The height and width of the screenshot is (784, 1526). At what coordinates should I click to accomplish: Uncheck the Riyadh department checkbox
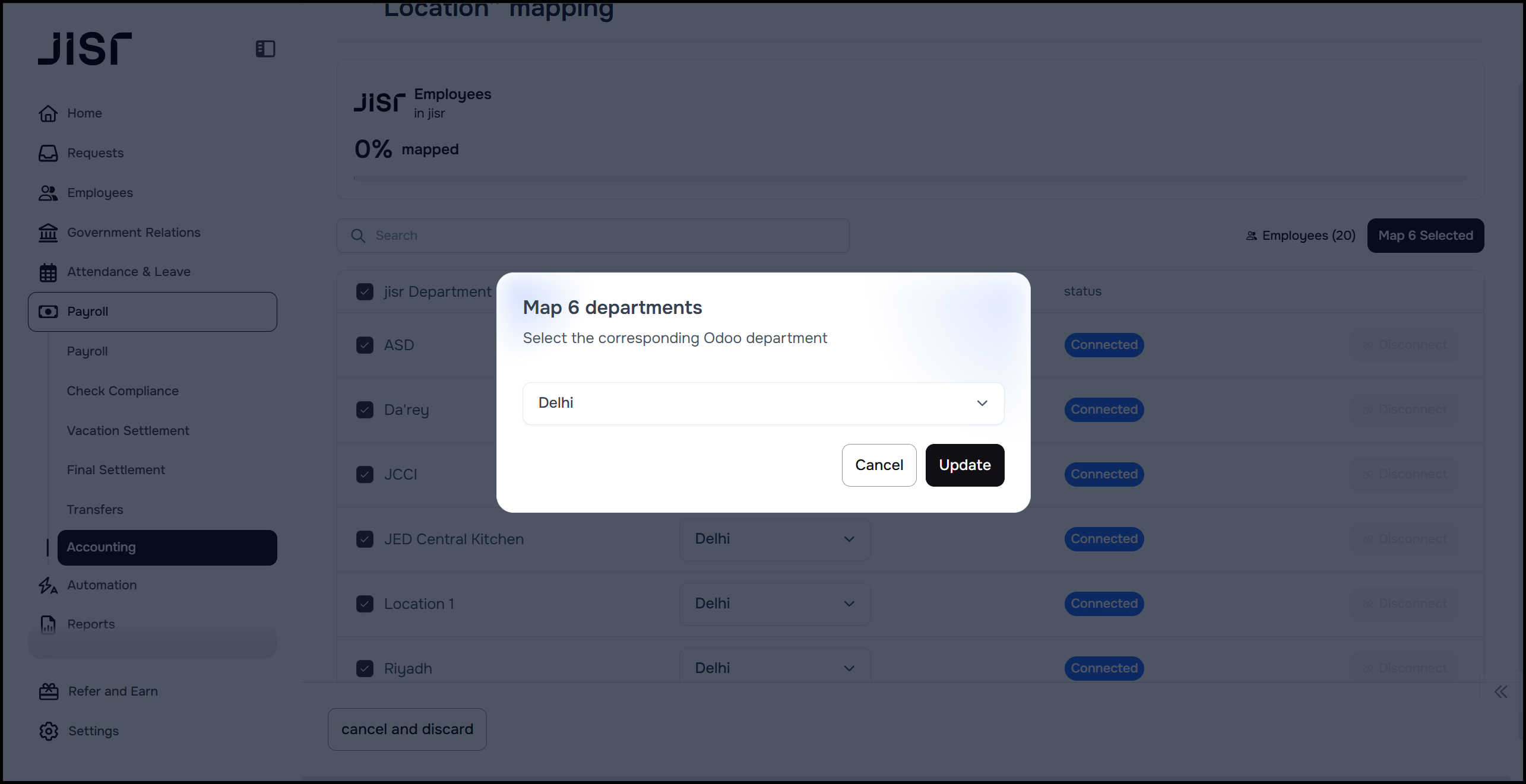[x=365, y=669]
